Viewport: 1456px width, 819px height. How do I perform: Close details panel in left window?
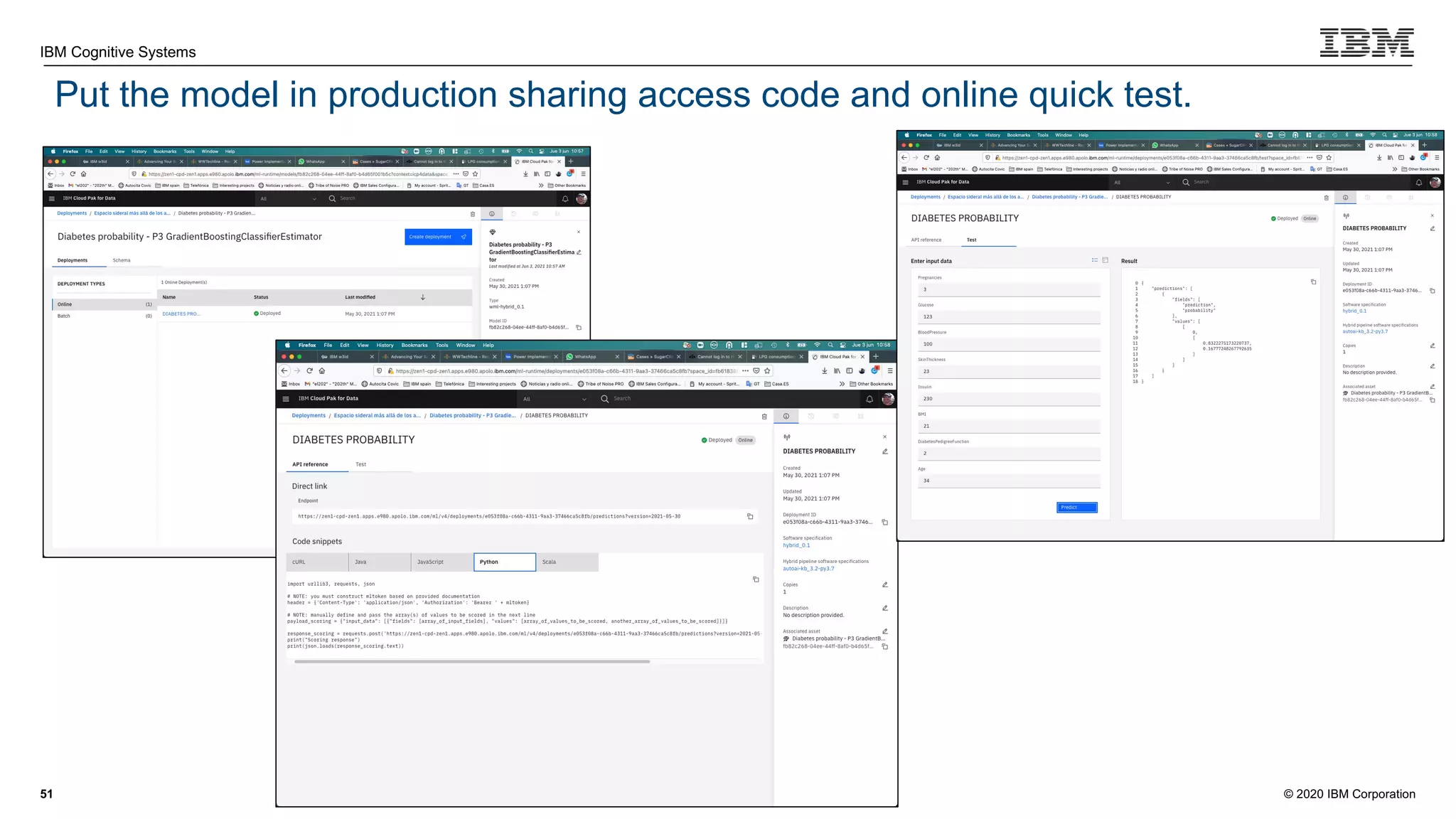[x=579, y=232]
